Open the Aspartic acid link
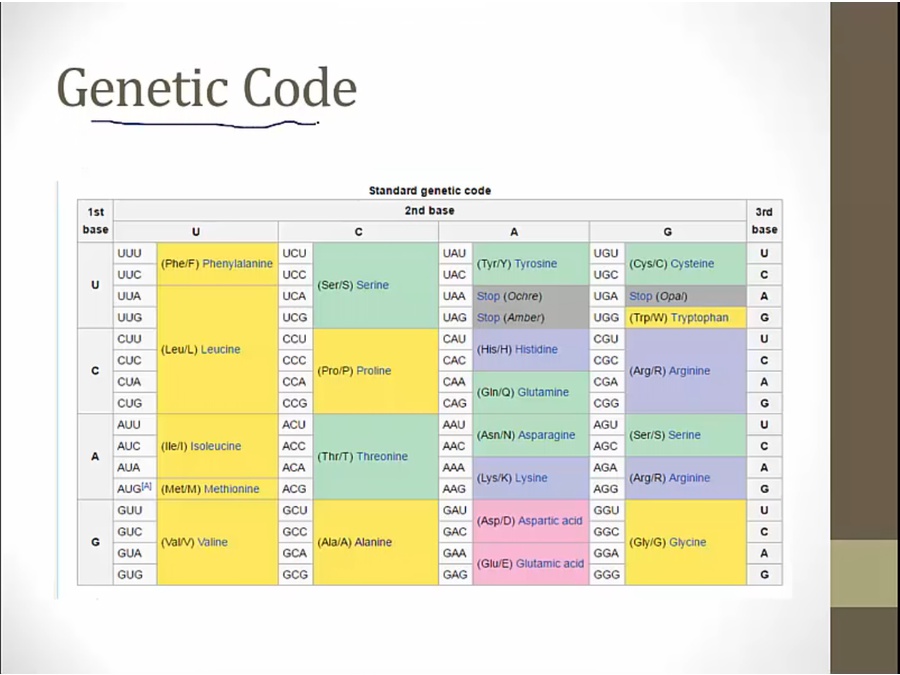The height and width of the screenshot is (675, 900). (x=548, y=521)
